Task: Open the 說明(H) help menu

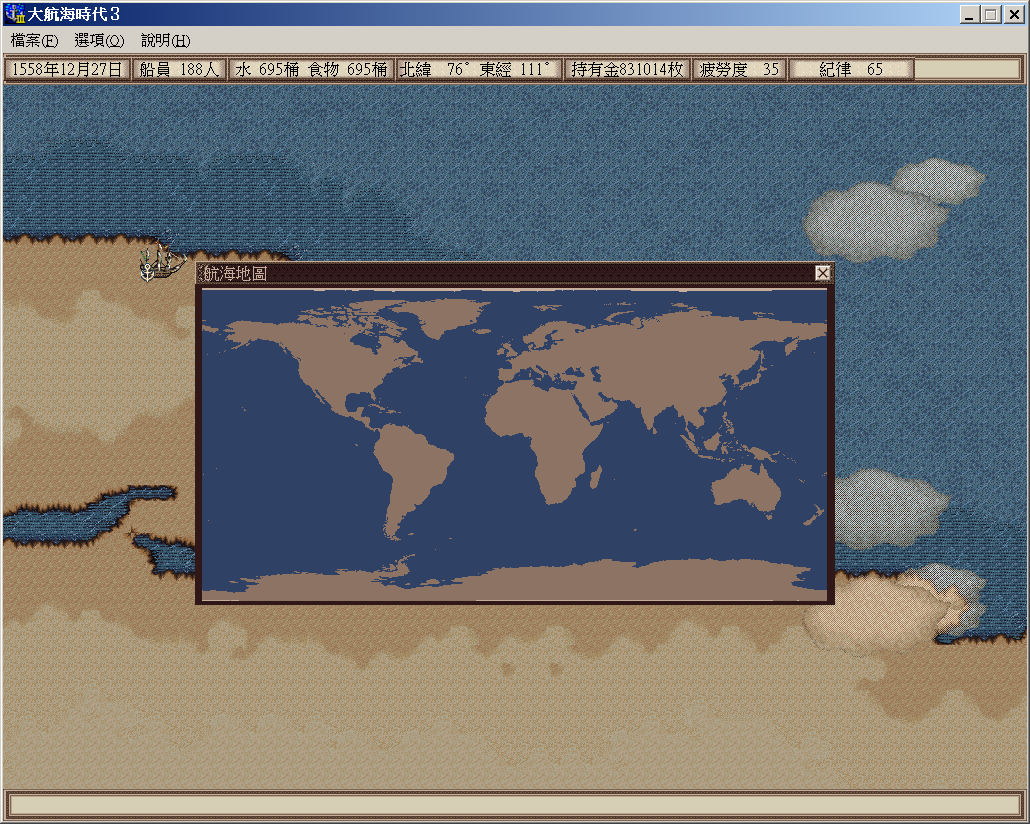Action: [x=165, y=41]
